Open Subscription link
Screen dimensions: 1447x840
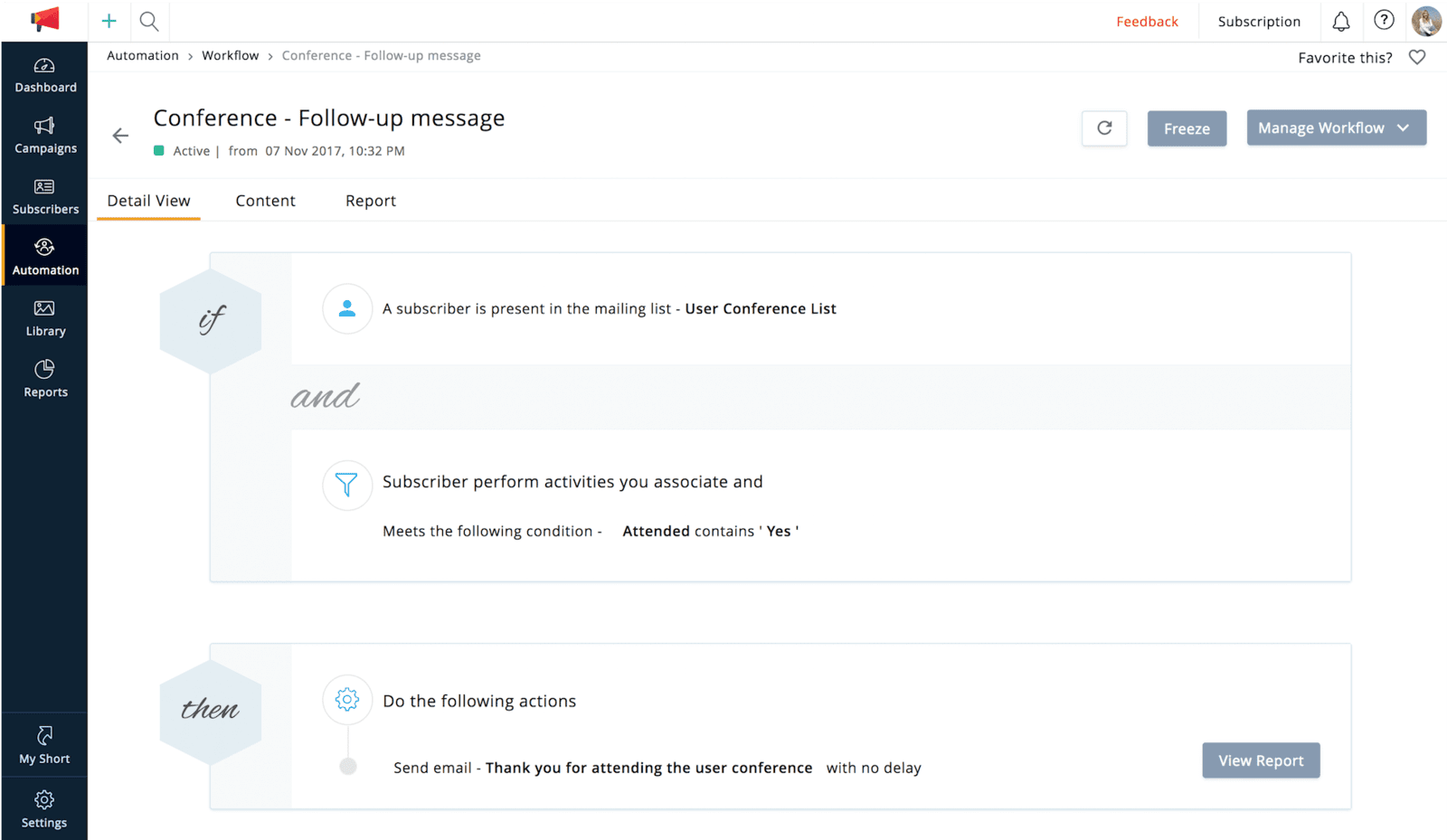(x=1259, y=22)
